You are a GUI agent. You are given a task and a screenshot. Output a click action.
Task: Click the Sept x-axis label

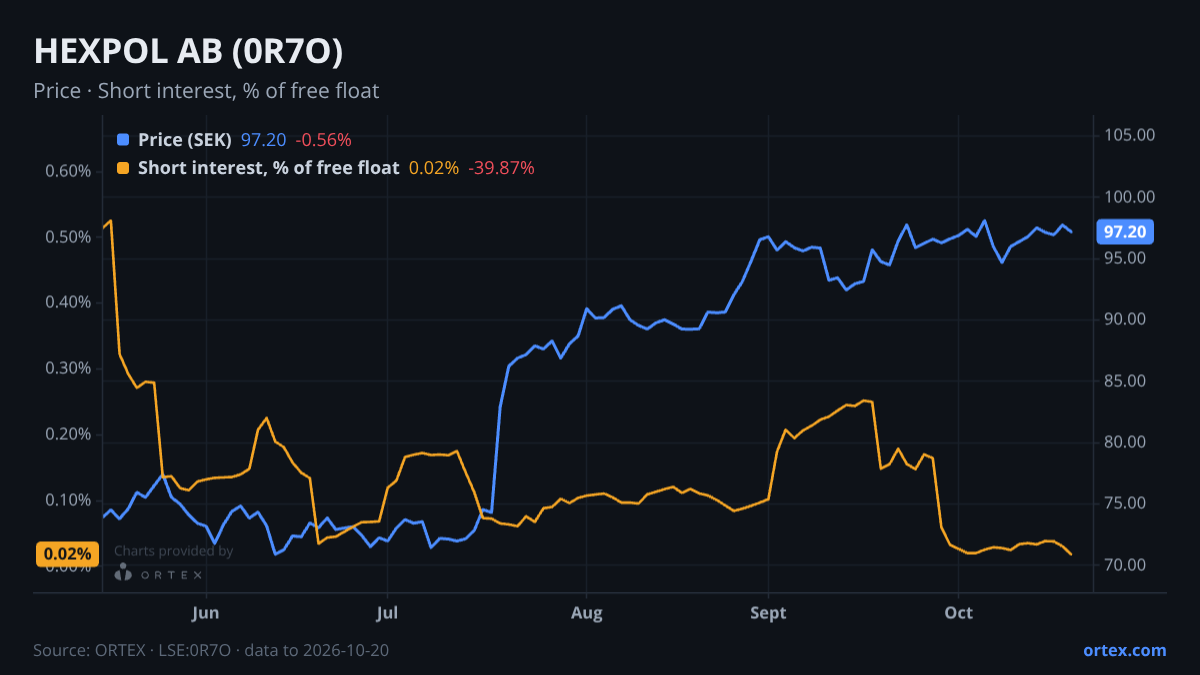coord(768,612)
